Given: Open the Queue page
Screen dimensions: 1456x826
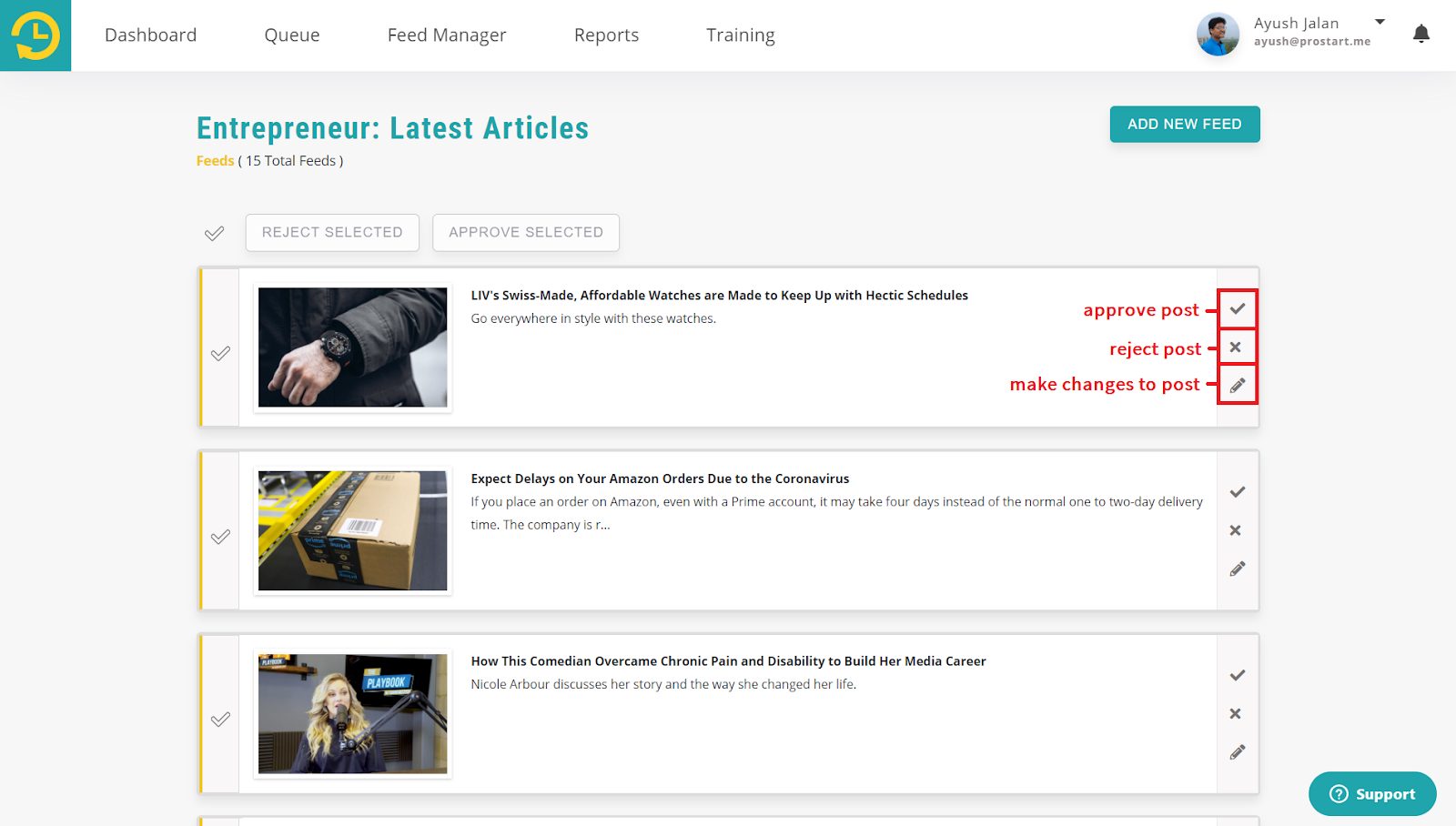Looking at the screenshot, I should tap(292, 35).
